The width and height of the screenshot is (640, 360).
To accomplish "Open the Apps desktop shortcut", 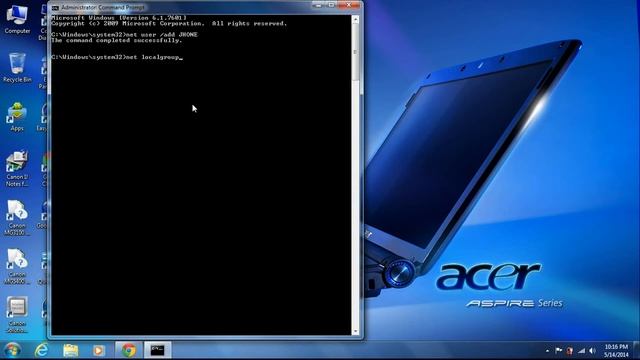I will coord(17,117).
